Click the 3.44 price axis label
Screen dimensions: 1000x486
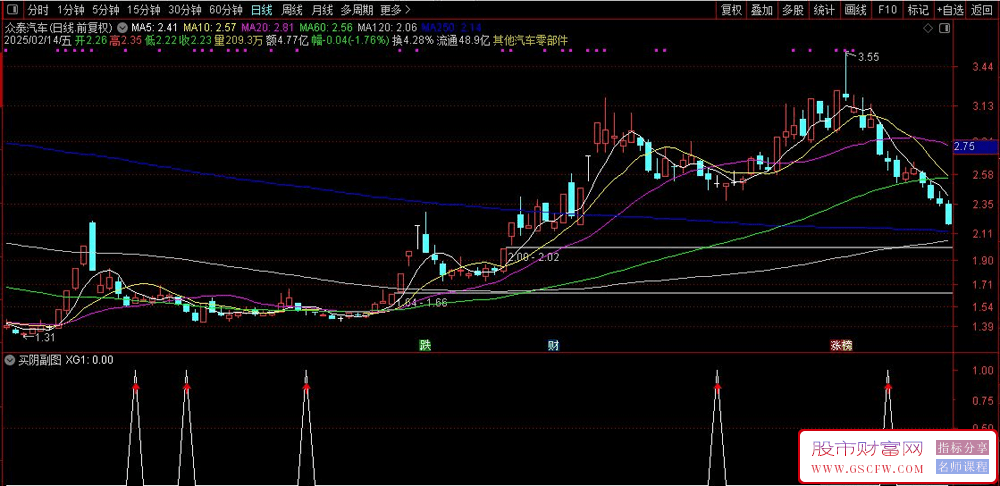[x=984, y=67]
